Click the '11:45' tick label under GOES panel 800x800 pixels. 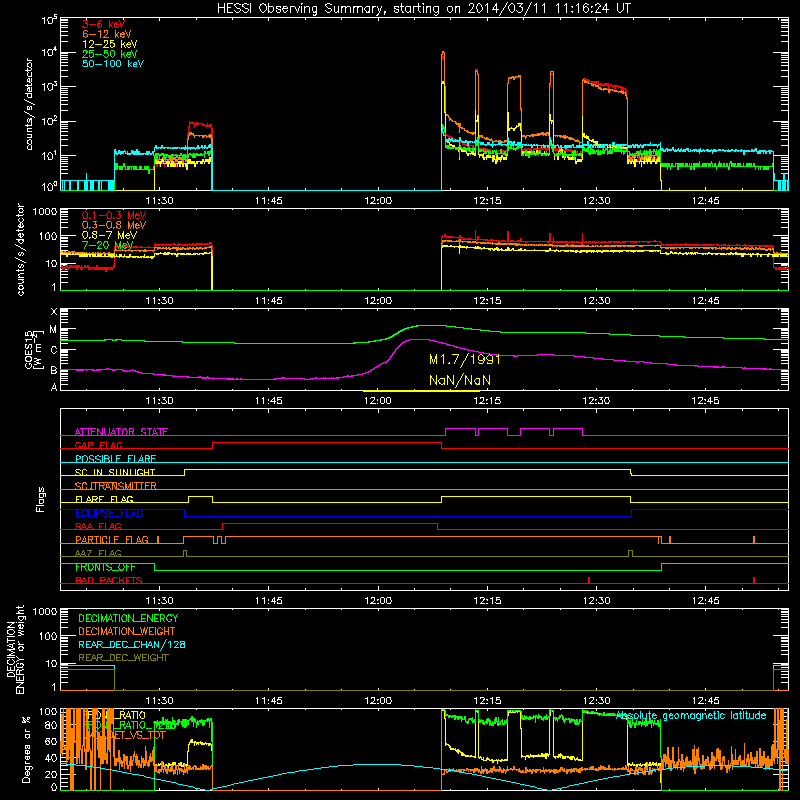coord(269,401)
